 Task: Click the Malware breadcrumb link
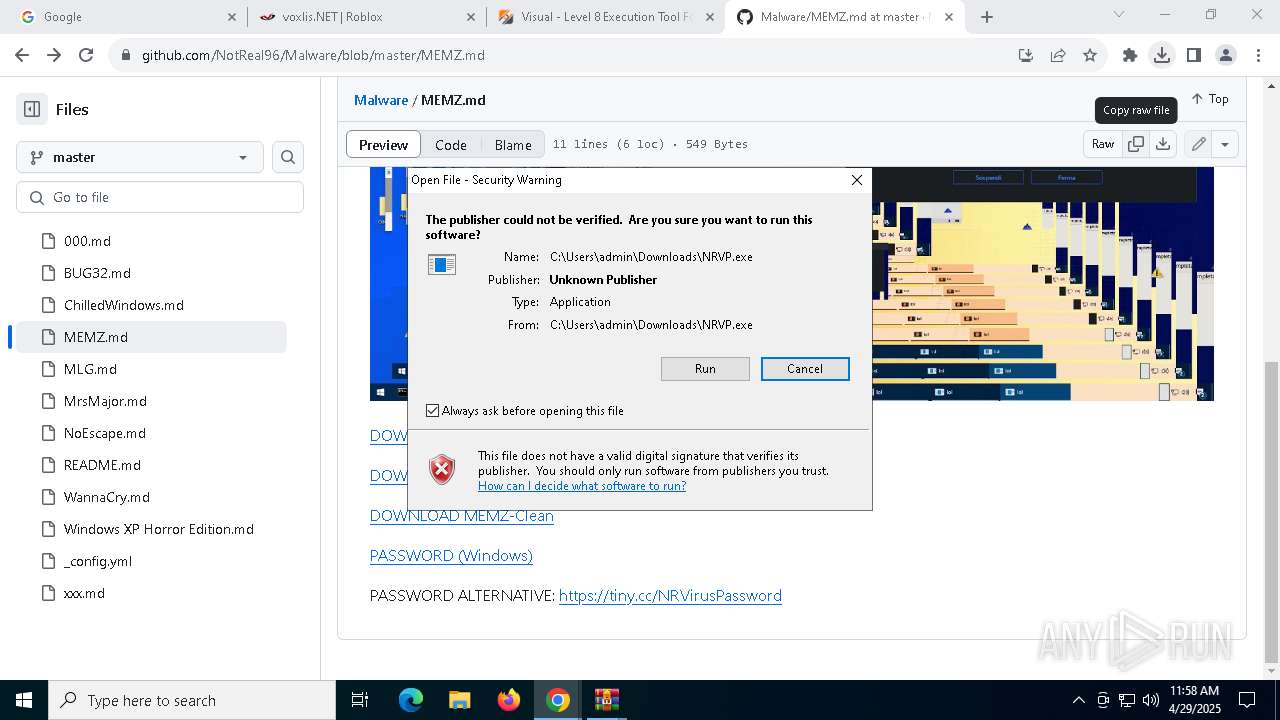coord(381,100)
